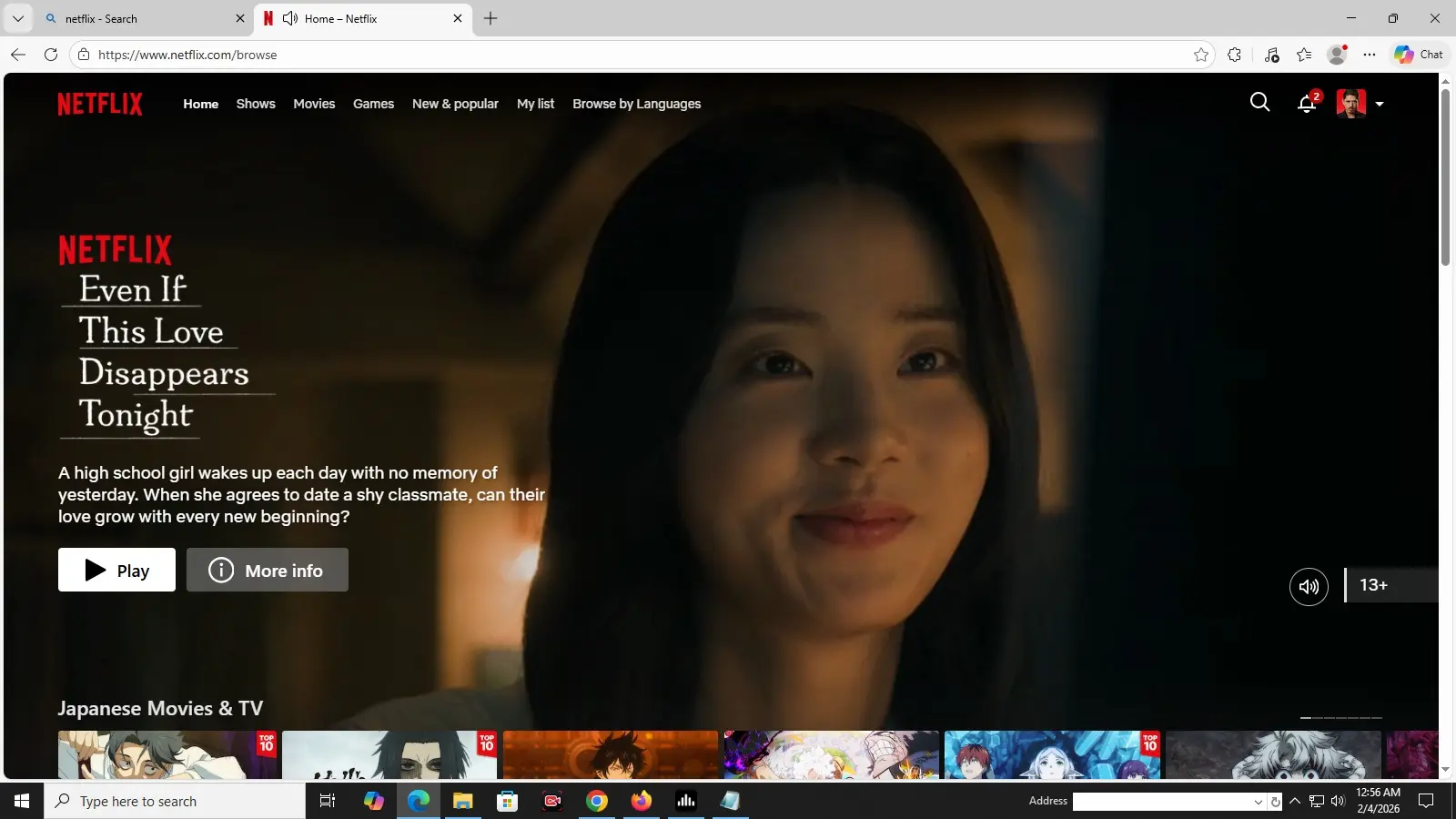Expand the profile dropdown arrow

pyautogui.click(x=1380, y=104)
